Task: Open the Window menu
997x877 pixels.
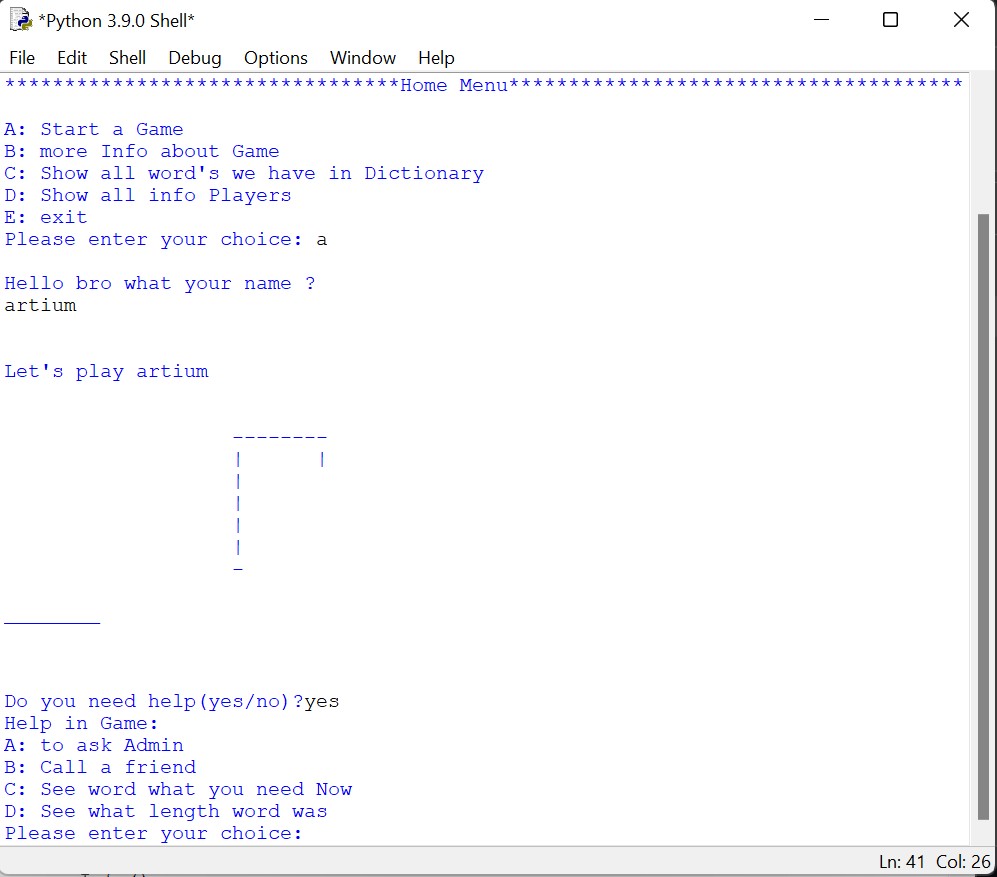Action: (x=362, y=57)
